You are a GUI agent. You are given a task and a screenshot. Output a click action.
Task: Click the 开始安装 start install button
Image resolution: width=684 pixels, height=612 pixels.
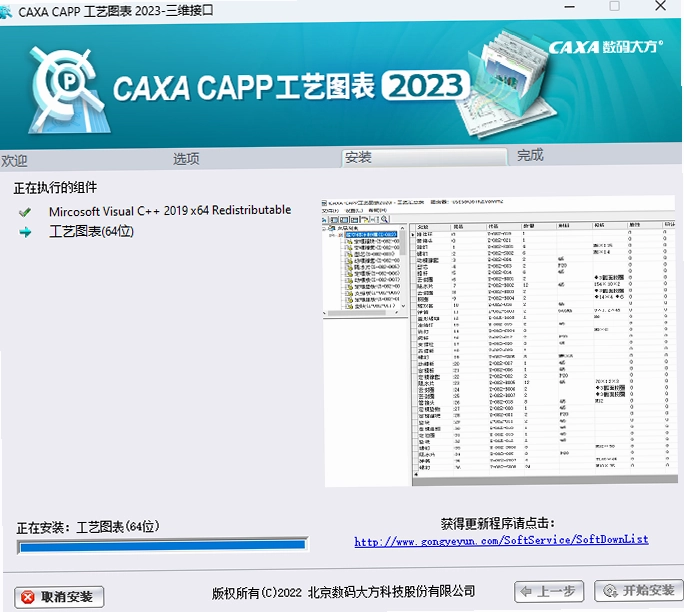[x=639, y=591]
